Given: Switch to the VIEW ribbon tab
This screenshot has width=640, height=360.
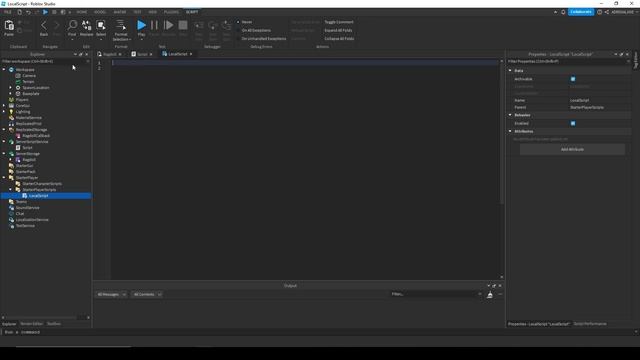Looking at the screenshot, I should (x=153, y=12).
